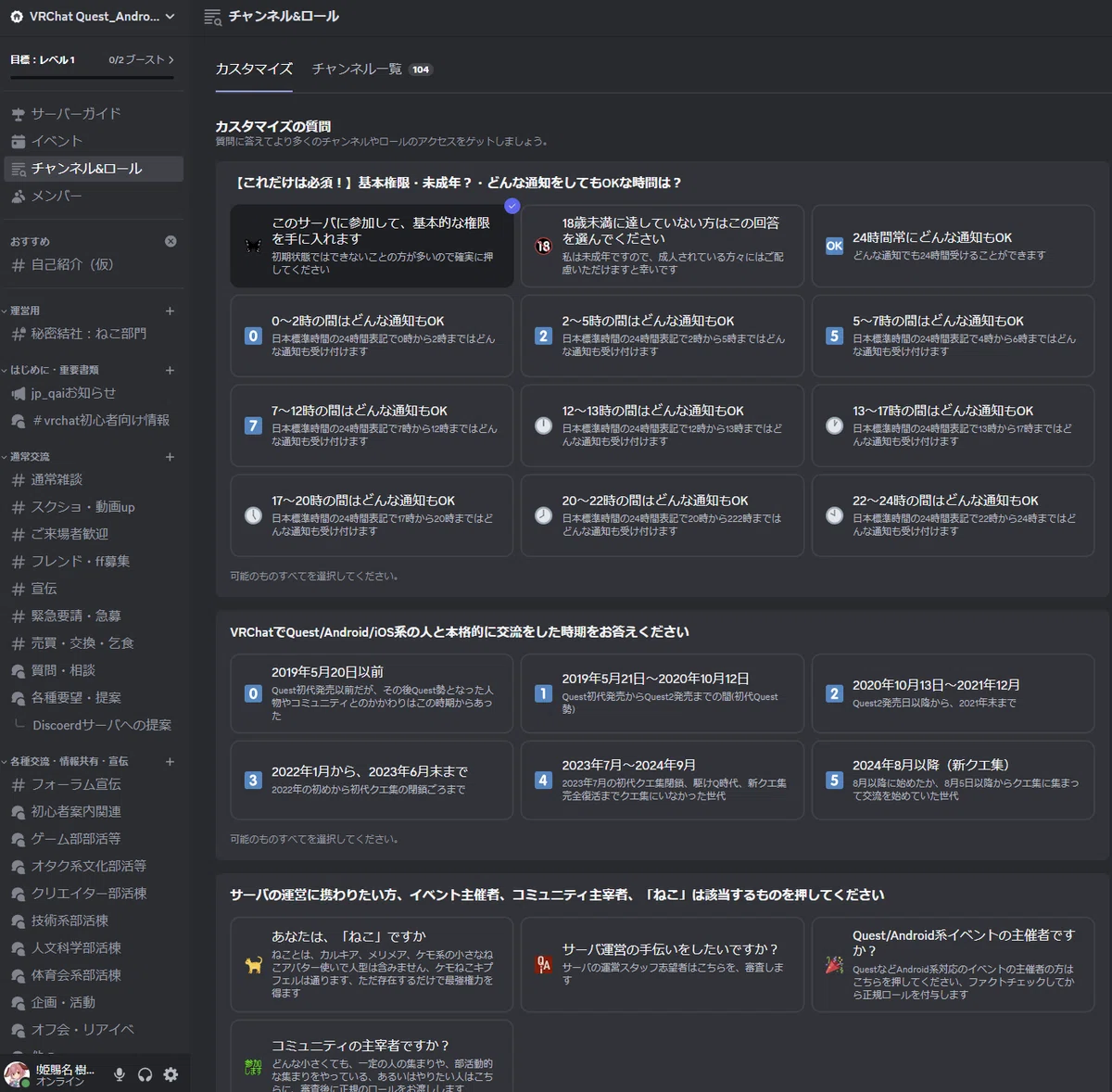This screenshot has width=1112, height=1092.
Task: Select the 2〜5時の間 notification option
Action: pos(662,336)
